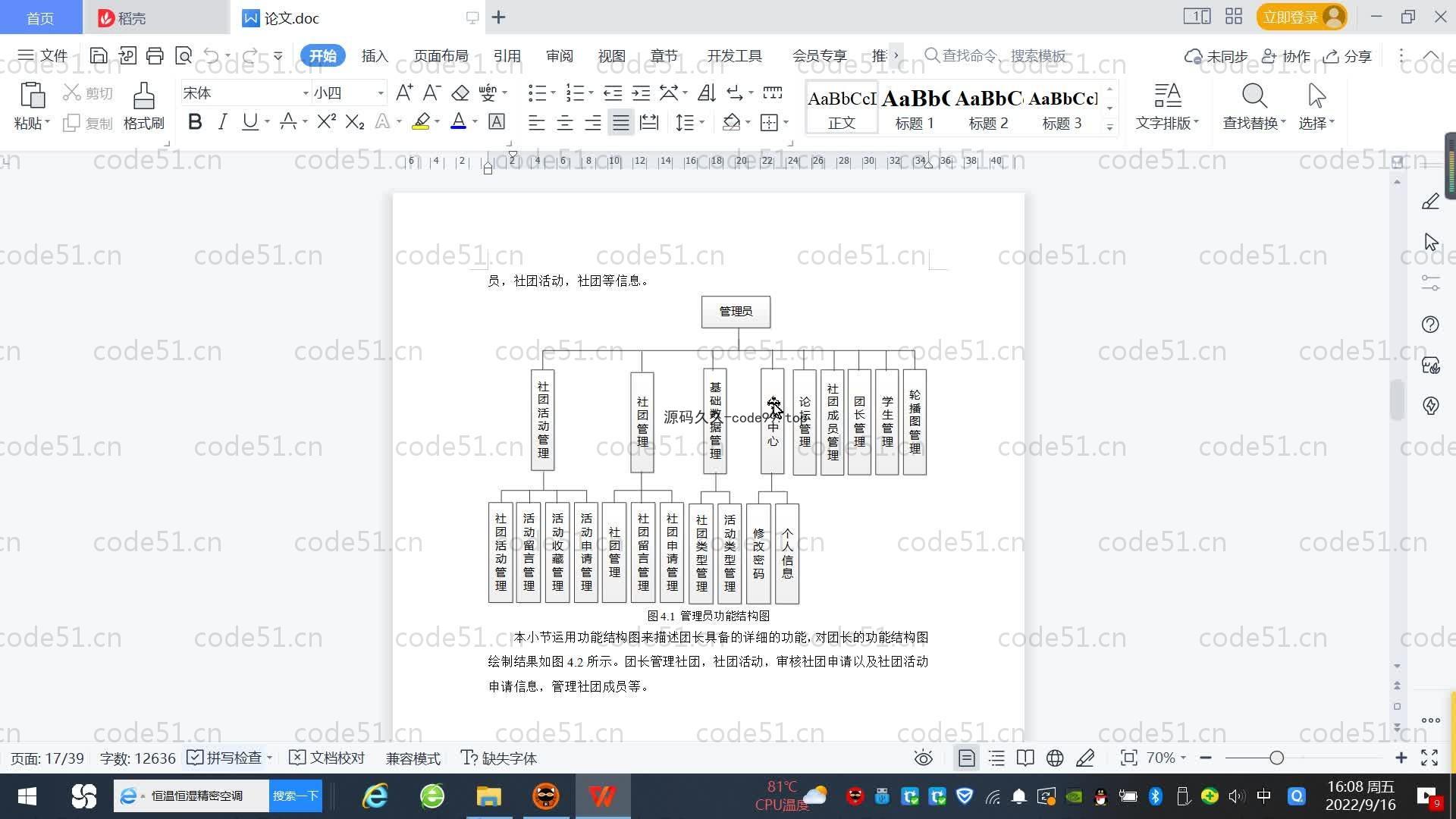Open the 插入 ribbon tab
Image resolution: width=1456 pixels, height=819 pixels.
pos(375,56)
